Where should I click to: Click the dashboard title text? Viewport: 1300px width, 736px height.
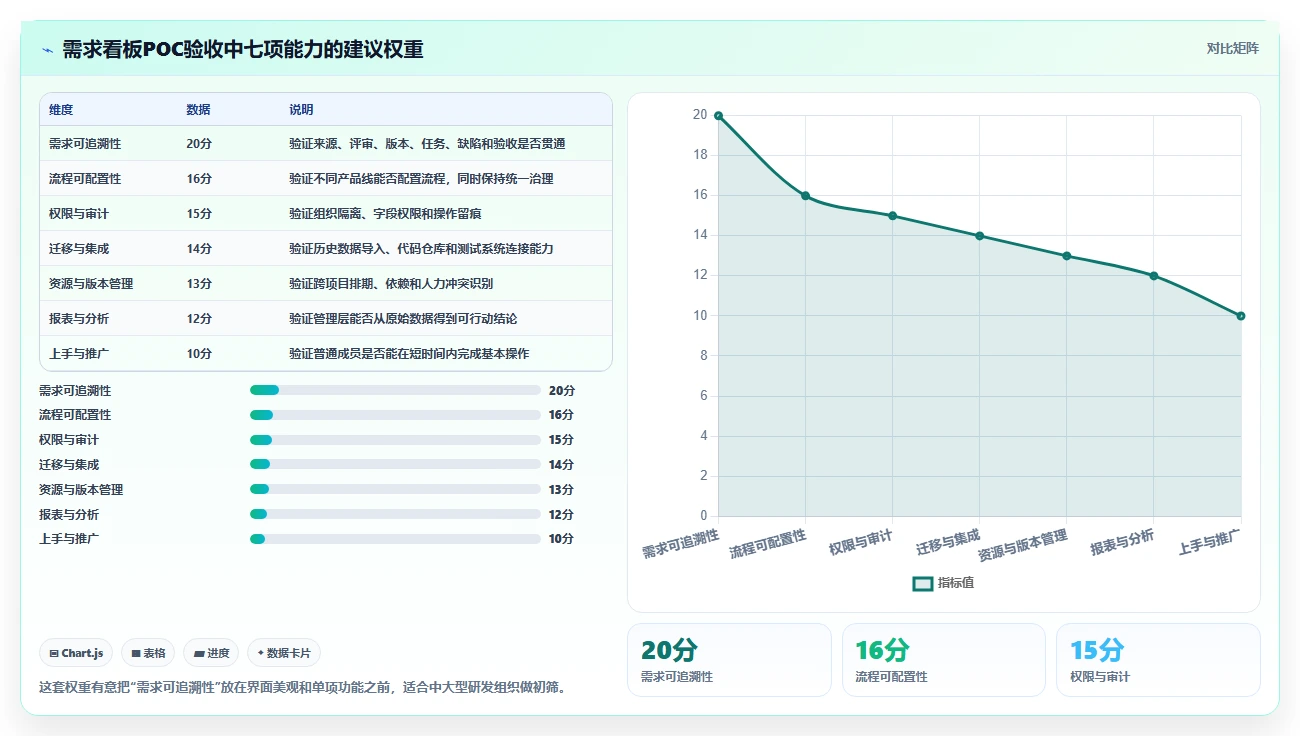point(243,49)
